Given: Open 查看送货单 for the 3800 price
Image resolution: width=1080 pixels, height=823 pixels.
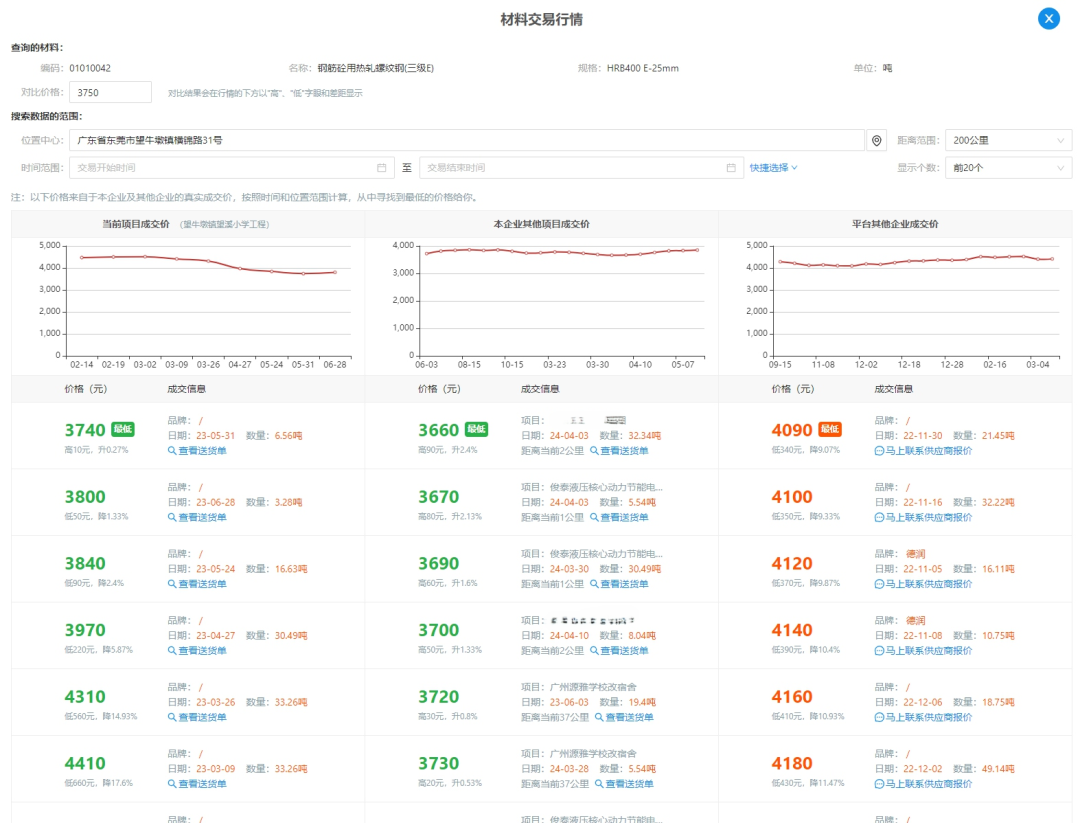Looking at the screenshot, I should 201,517.
